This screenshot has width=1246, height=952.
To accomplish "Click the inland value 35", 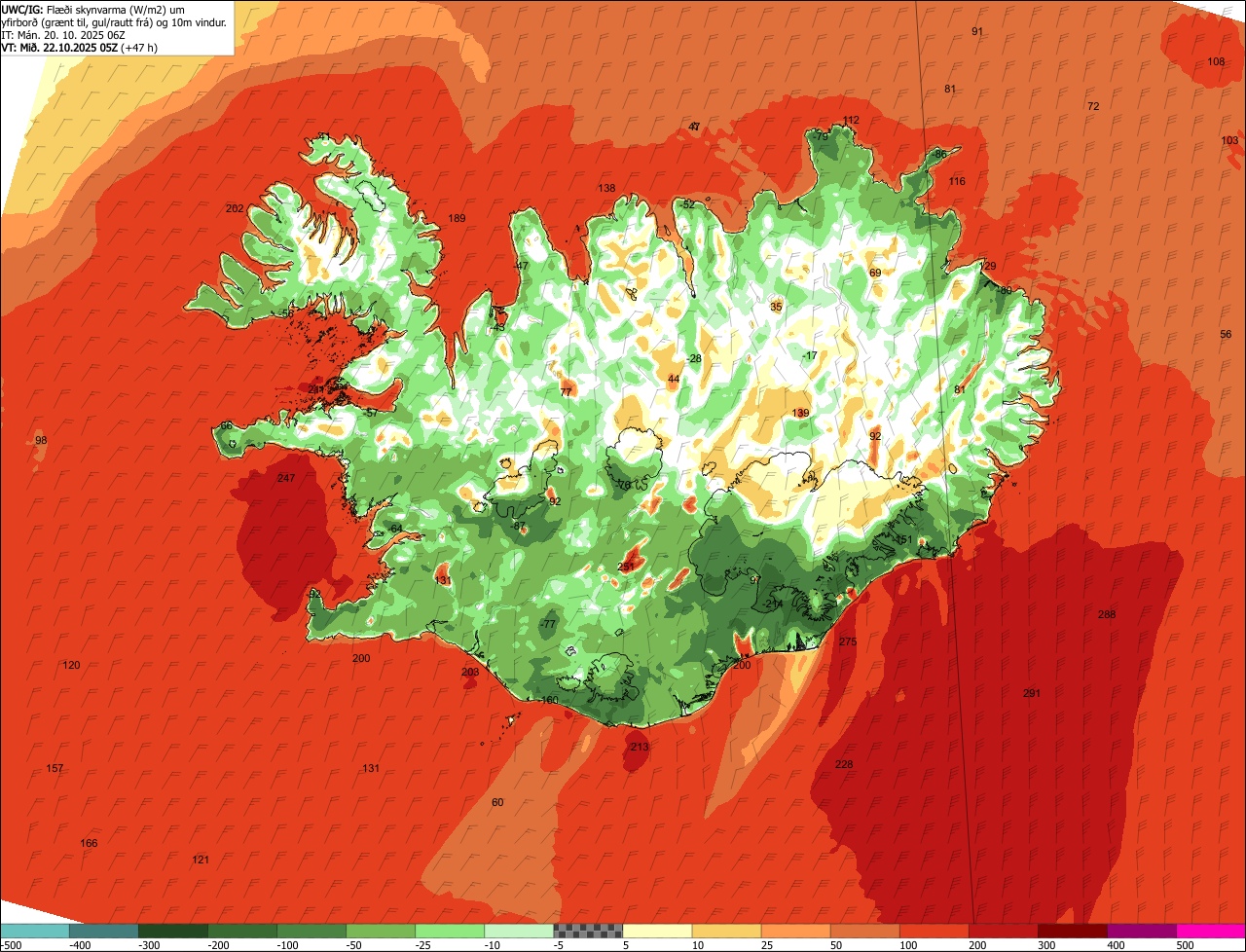I will [x=776, y=307].
